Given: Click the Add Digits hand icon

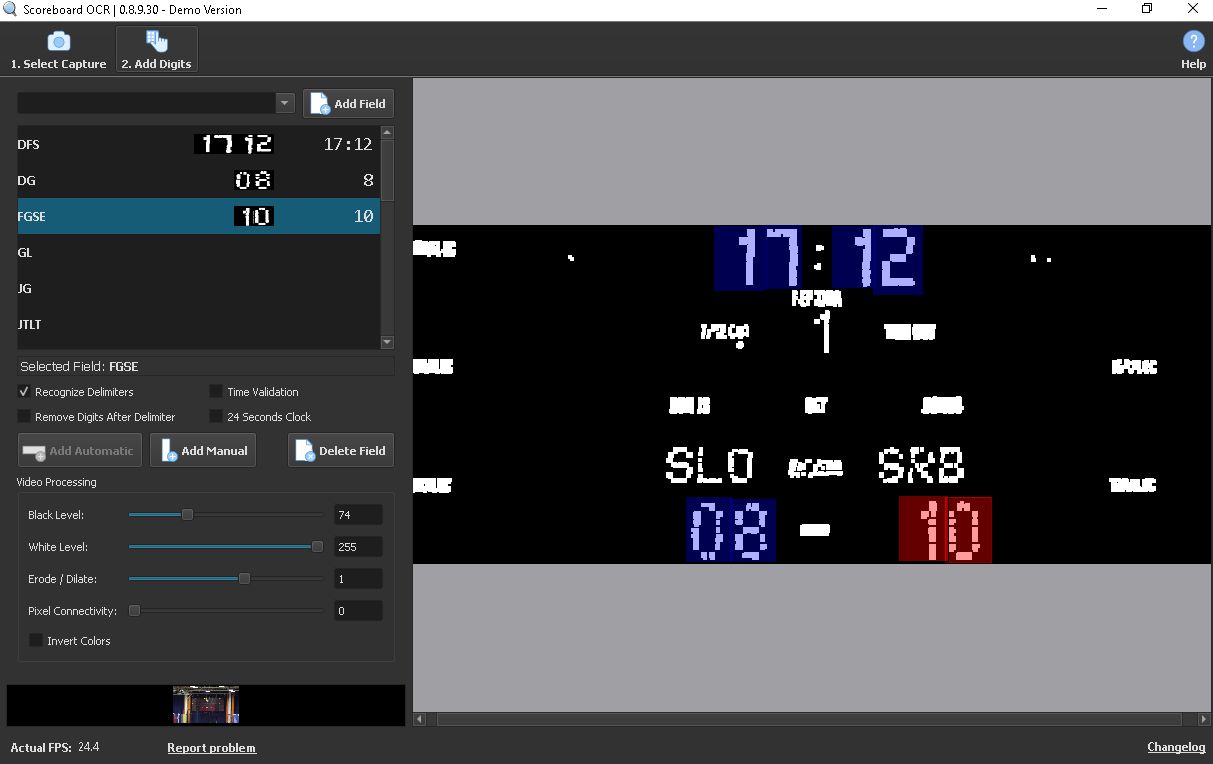Looking at the screenshot, I should 157,41.
